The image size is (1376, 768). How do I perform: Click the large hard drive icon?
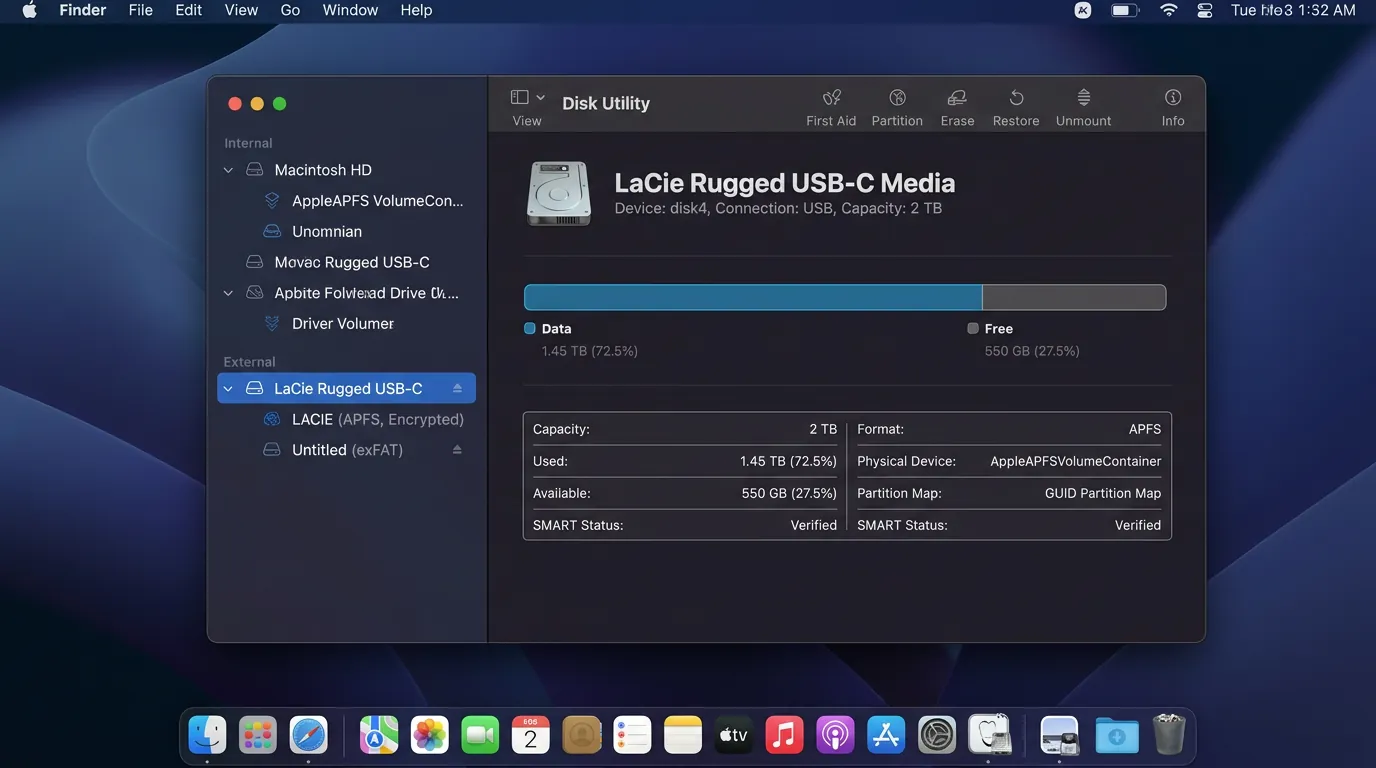(x=559, y=193)
